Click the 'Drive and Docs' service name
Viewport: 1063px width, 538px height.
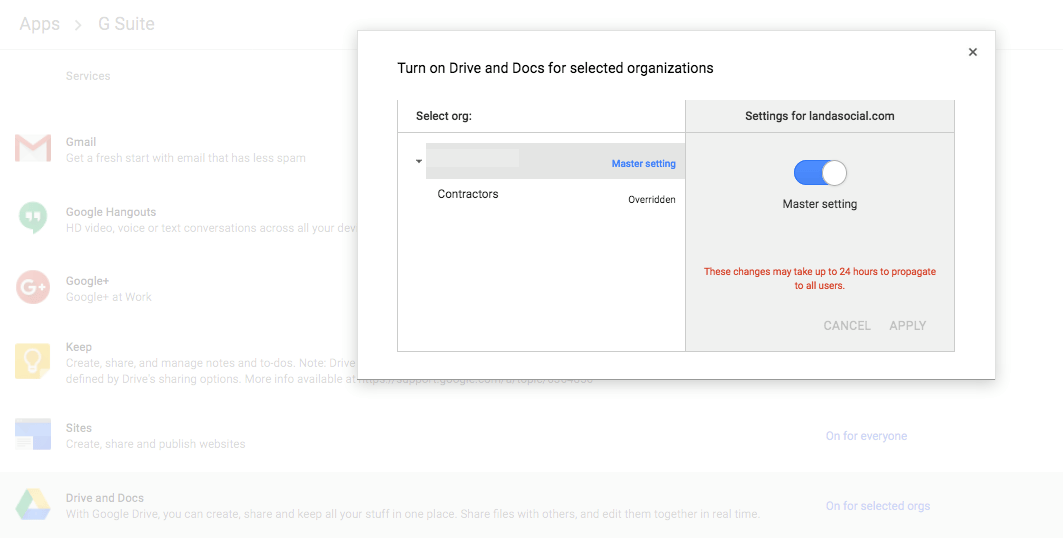click(105, 498)
